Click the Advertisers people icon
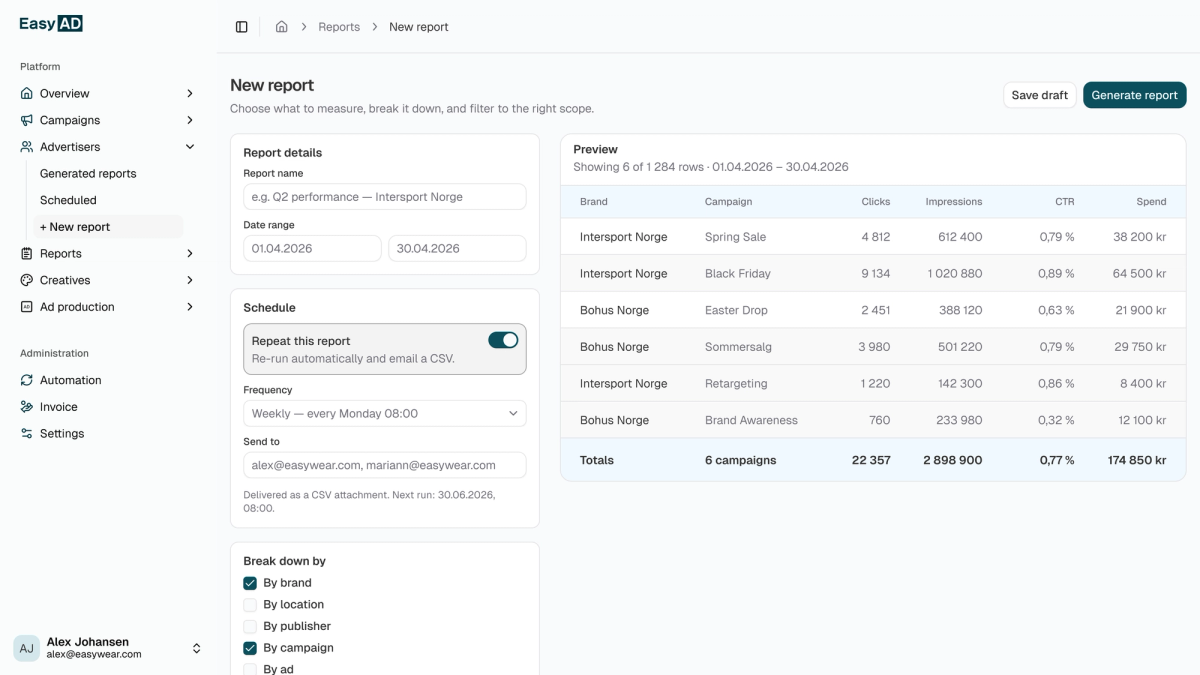 click(x=27, y=147)
